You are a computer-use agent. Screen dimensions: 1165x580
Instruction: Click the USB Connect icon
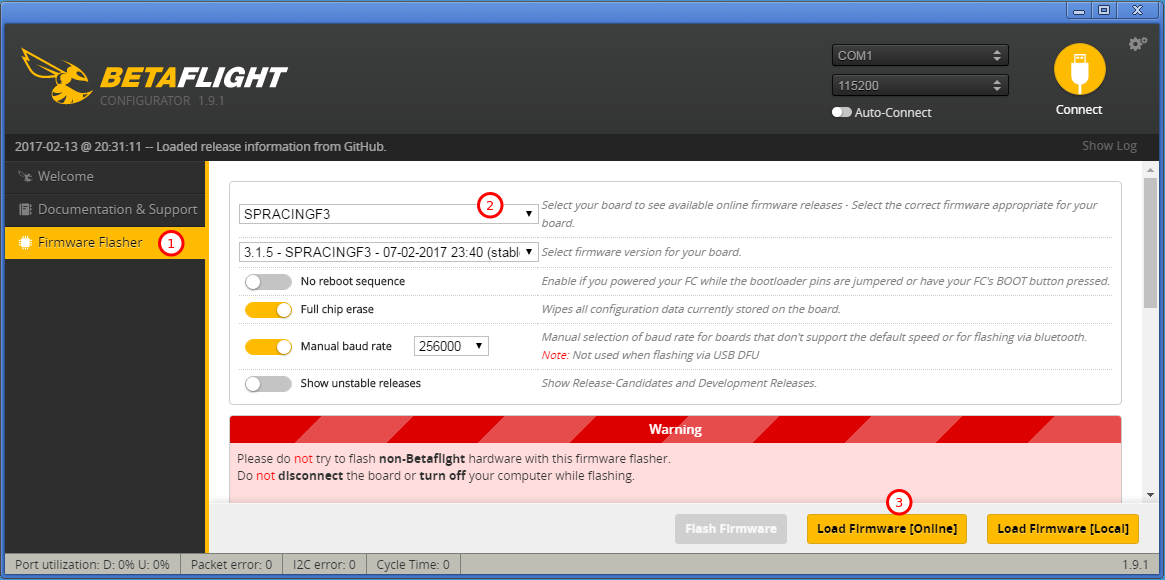1079,70
